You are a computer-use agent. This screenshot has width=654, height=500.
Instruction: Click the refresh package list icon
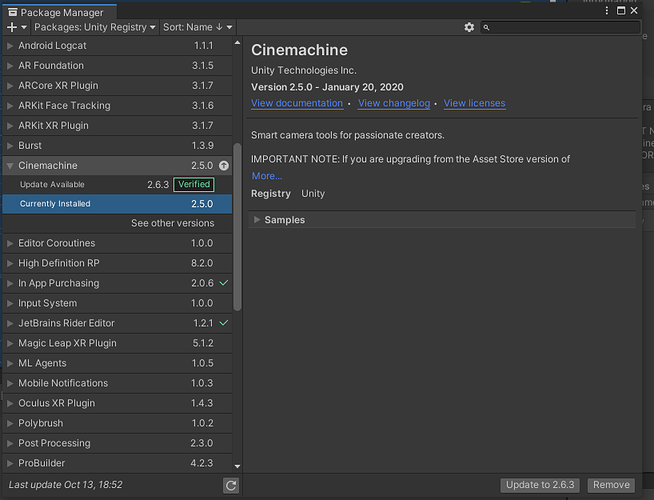pos(231,485)
